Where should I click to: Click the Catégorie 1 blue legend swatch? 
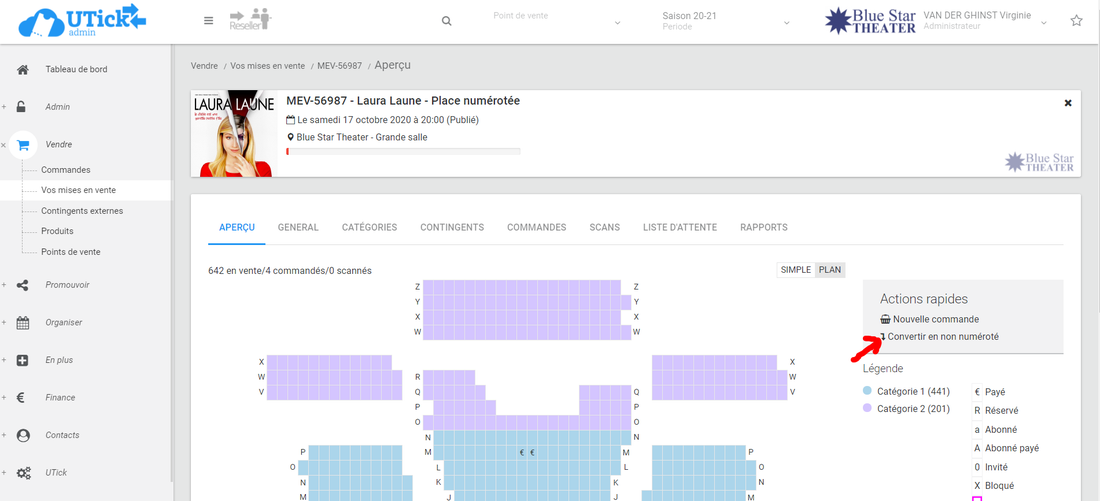[867, 391]
